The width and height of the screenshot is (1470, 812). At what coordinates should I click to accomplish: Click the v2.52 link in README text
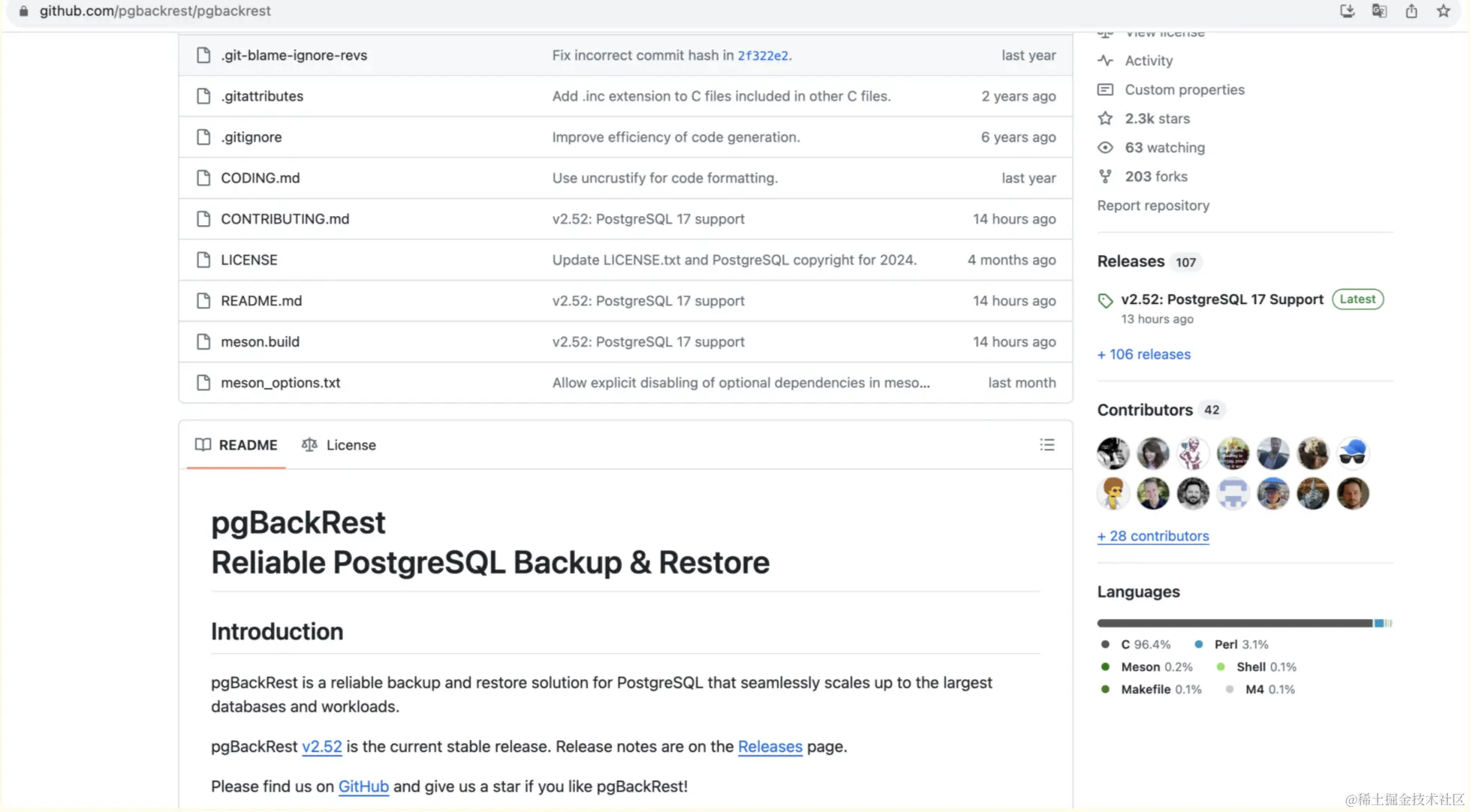[321, 747]
